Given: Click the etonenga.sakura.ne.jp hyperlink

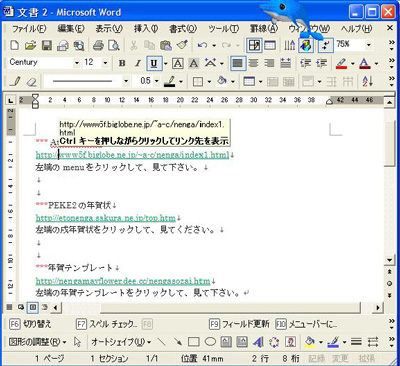Looking at the screenshot, I should [x=106, y=218].
